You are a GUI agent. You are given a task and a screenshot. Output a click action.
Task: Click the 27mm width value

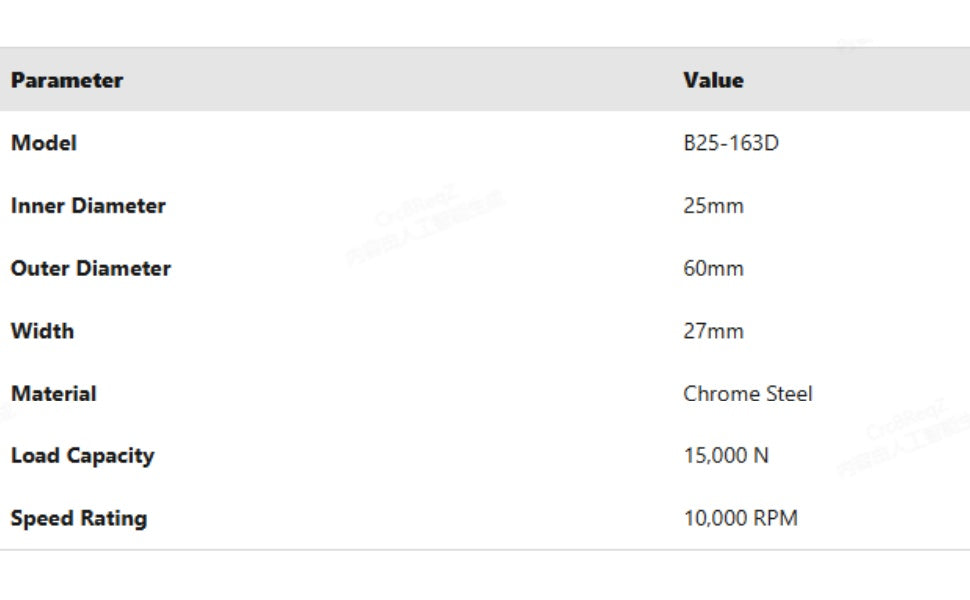click(713, 331)
